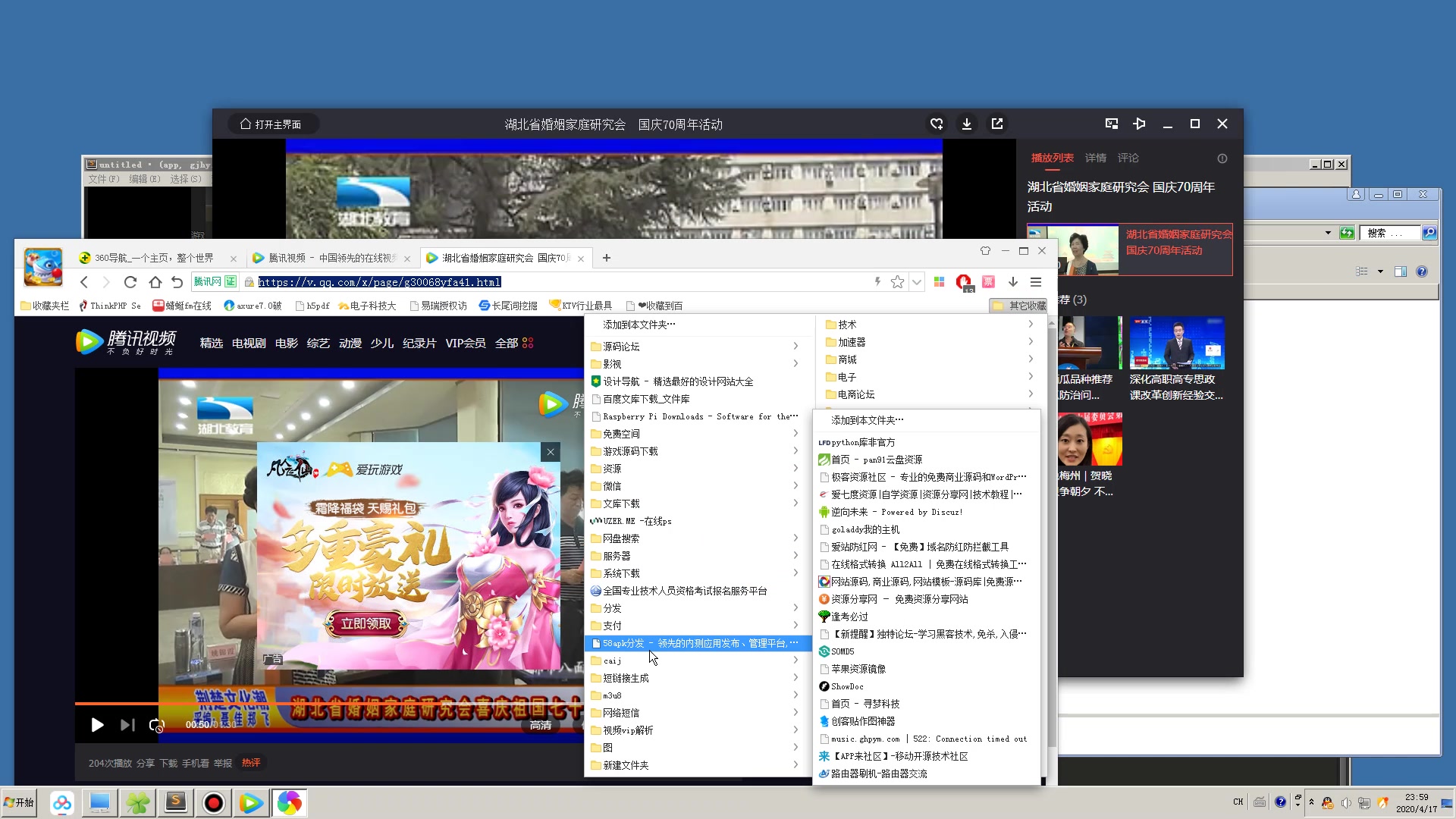Viewport: 1456px width, 819px height.
Task: Click the close button on game advertisement
Action: pyautogui.click(x=550, y=452)
